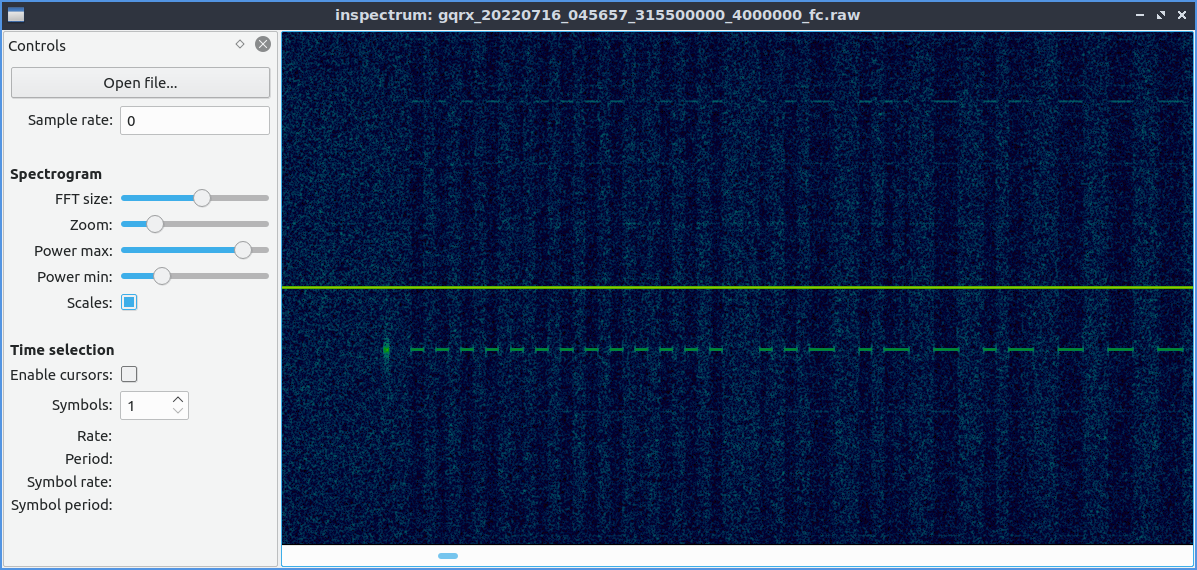Click the bright green center frequency line
This screenshot has width=1197, height=570.
pos(737,288)
